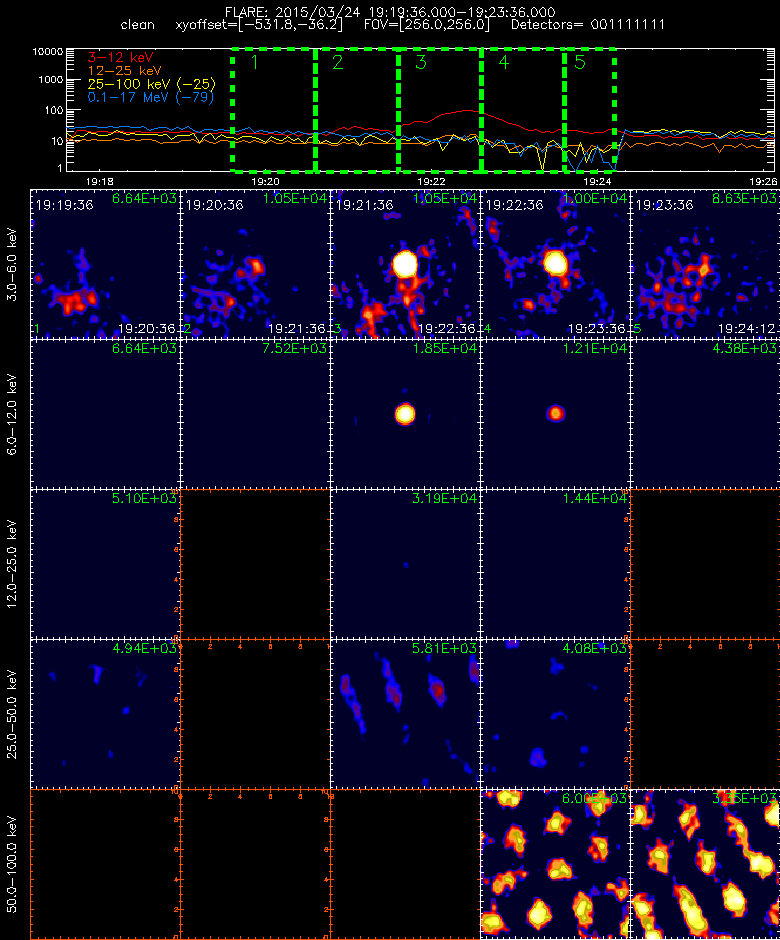Click the red 3-12 keV peak in the light curve
Screen dimensions: 780x940
click(x=468, y=110)
